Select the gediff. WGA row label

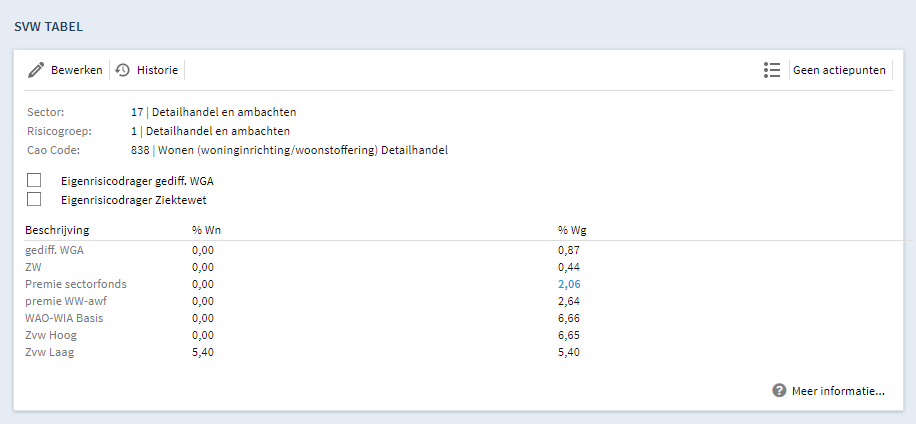tap(58, 251)
